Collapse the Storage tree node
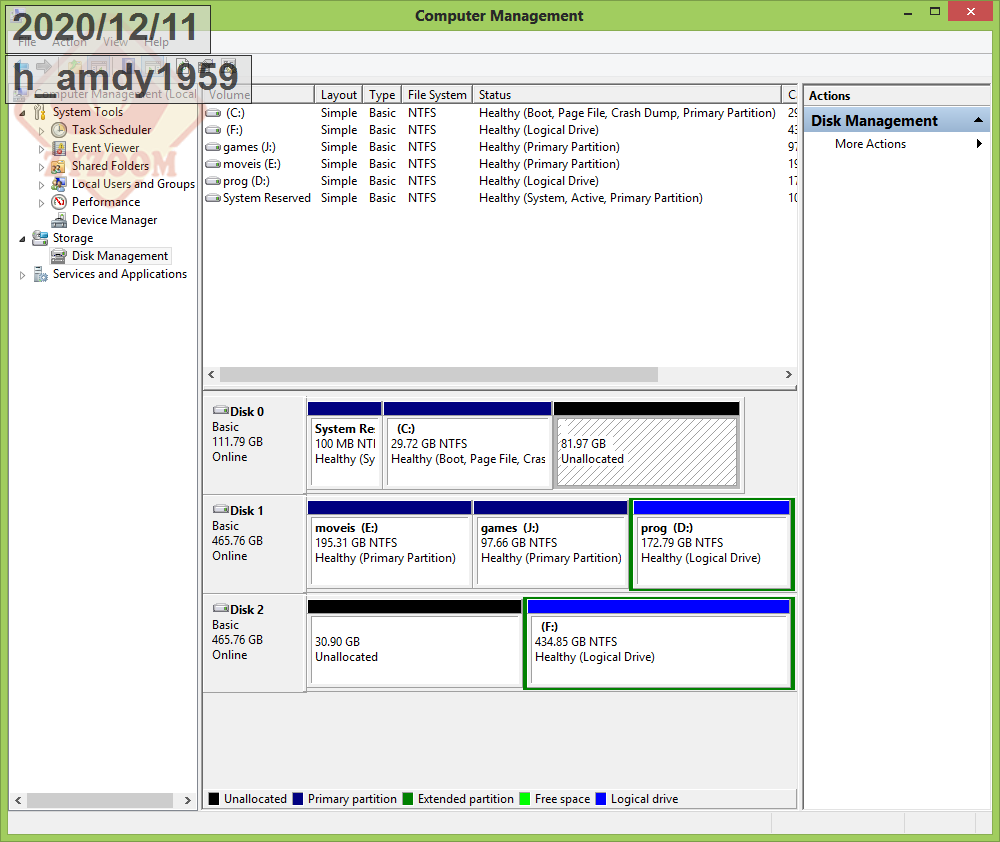This screenshot has height=842, width=1000. point(22,239)
